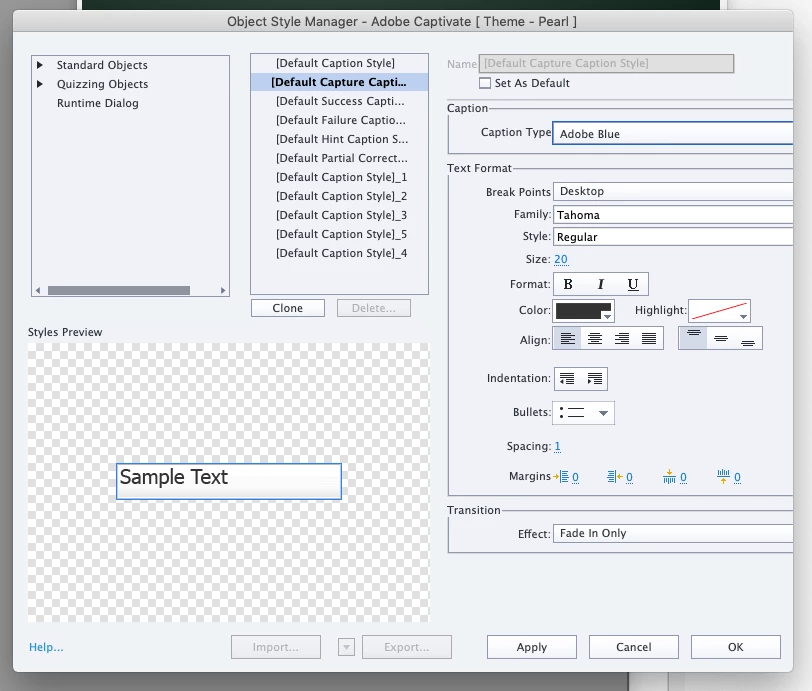Image resolution: width=812 pixels, height=691 pixels.
Task: Open text Color swatch picker
Action: coord(584,311)
